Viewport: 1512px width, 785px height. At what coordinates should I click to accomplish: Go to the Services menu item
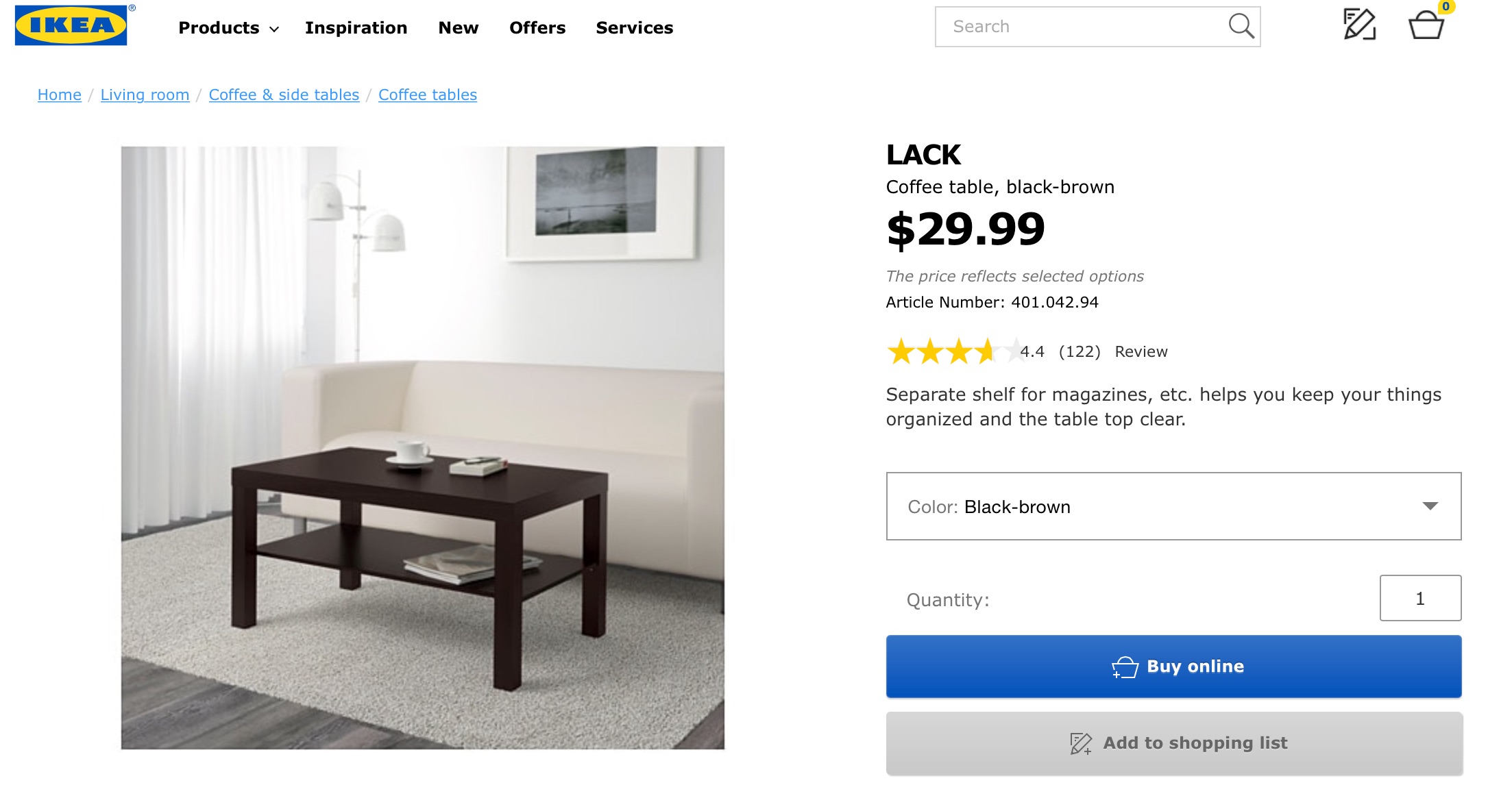pos(635,28)
